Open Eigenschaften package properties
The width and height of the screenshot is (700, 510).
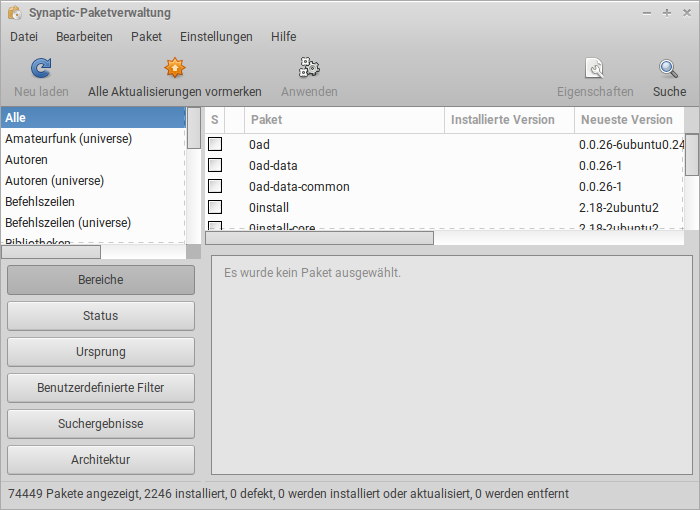pos(595,68)
